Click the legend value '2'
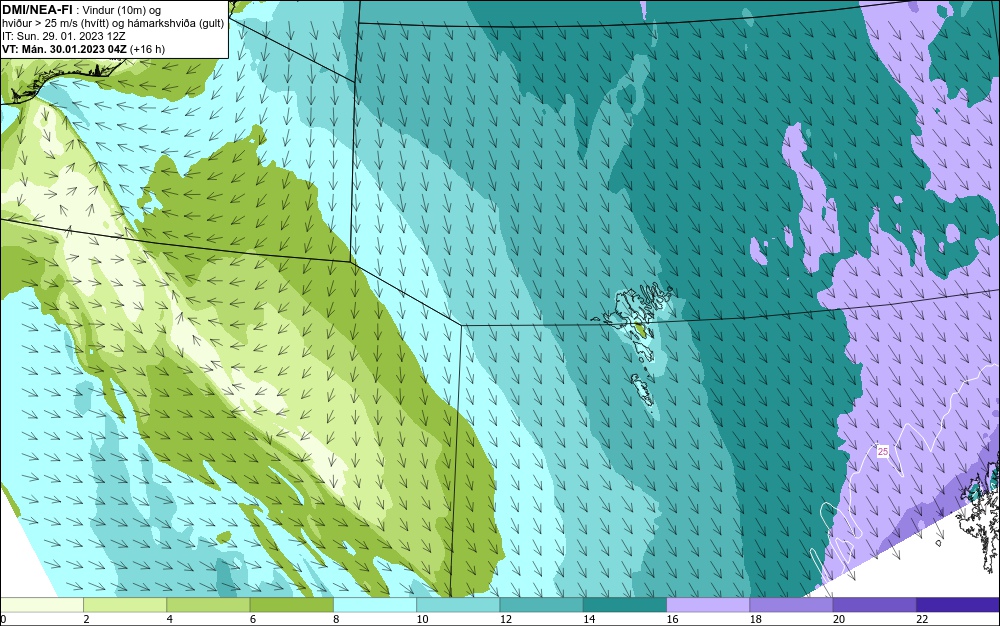1000x626 pixels. pyautogui.click(x=86, y=619)
